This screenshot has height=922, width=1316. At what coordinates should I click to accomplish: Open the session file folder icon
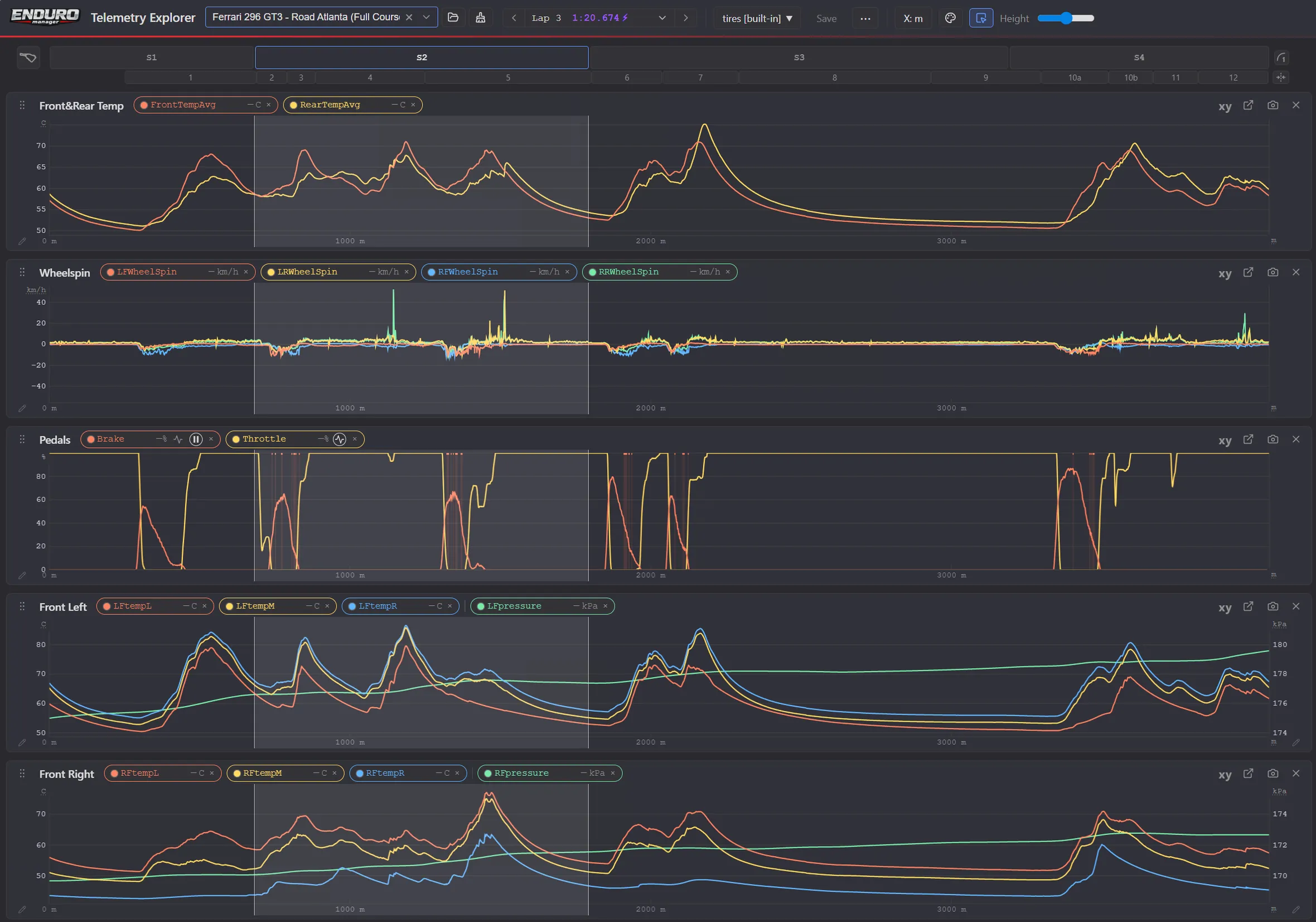pyautogui.click(x=453, y=18)
